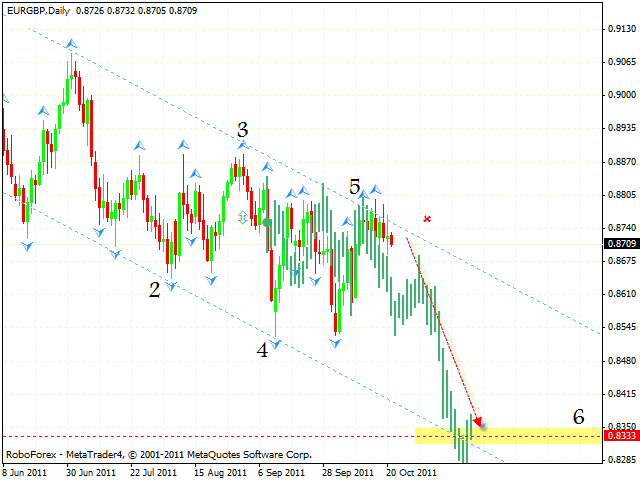Select the wave 4 label
This screenshot has width=640, height=480.
click(x=262, y=350)
